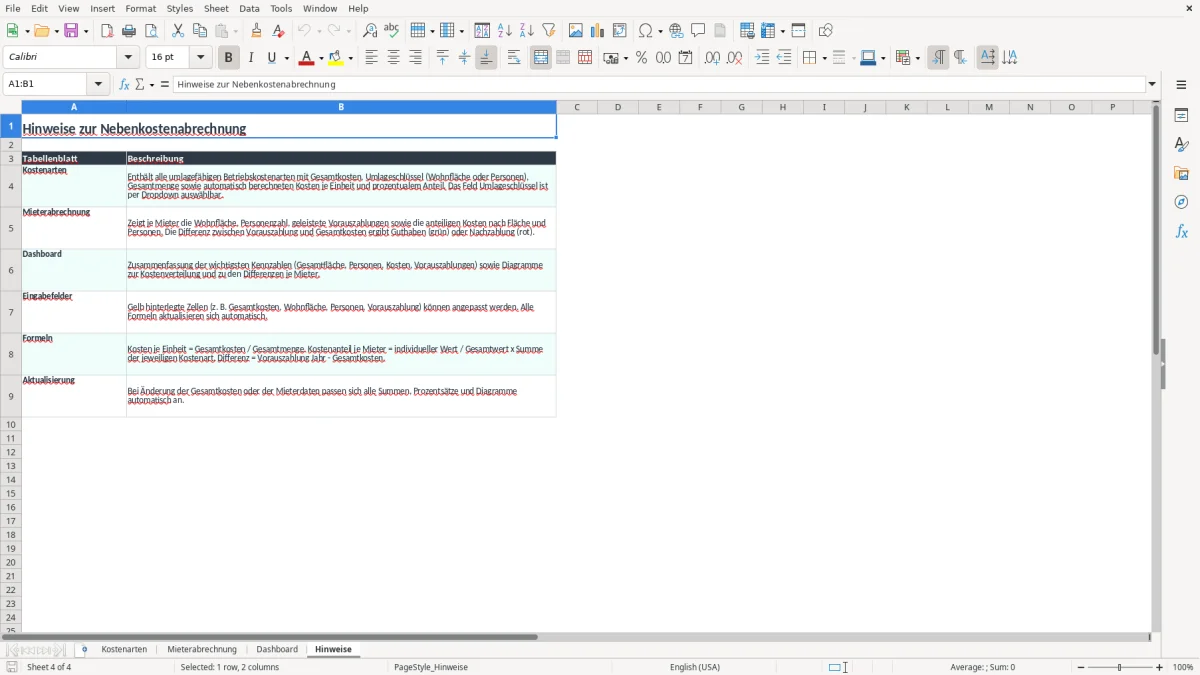Format as percent icon

click(x=641, y=58)
